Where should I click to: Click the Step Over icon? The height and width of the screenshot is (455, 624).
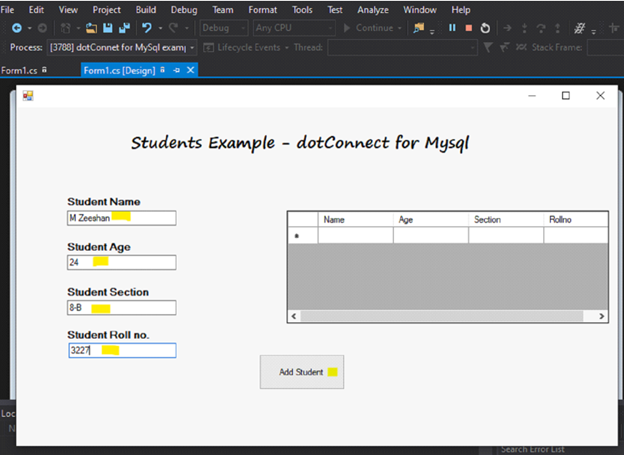pyautogui.click(x=541, y=28)
